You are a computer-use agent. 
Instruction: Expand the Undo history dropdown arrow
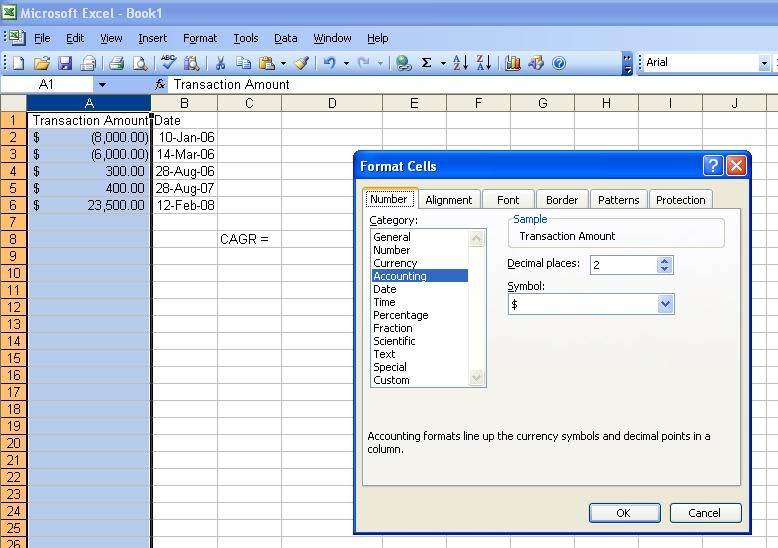(346, 64)
